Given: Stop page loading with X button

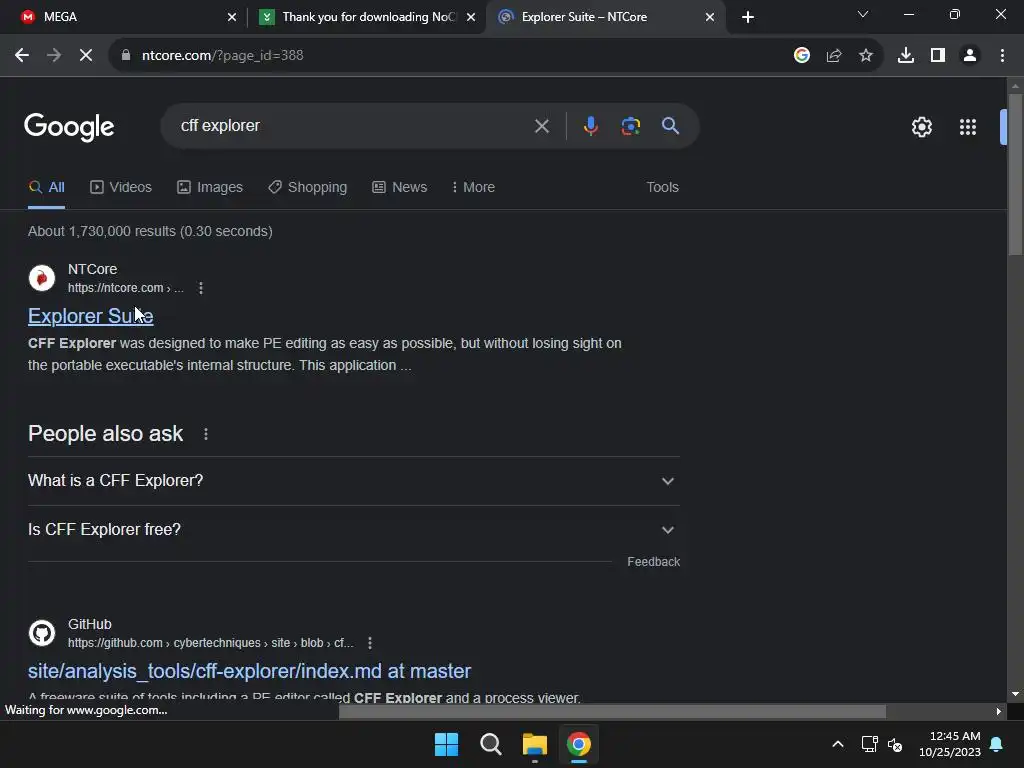Looking at the screenshot, I should (x=86, y=56).
